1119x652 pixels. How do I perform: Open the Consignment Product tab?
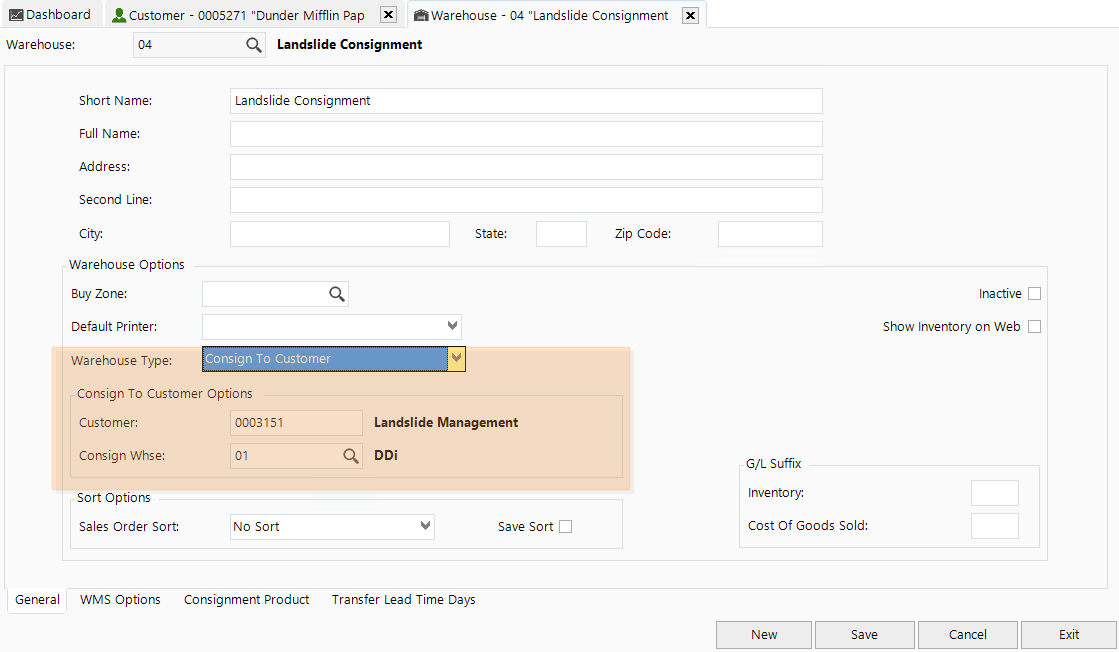tap(246, 600)
